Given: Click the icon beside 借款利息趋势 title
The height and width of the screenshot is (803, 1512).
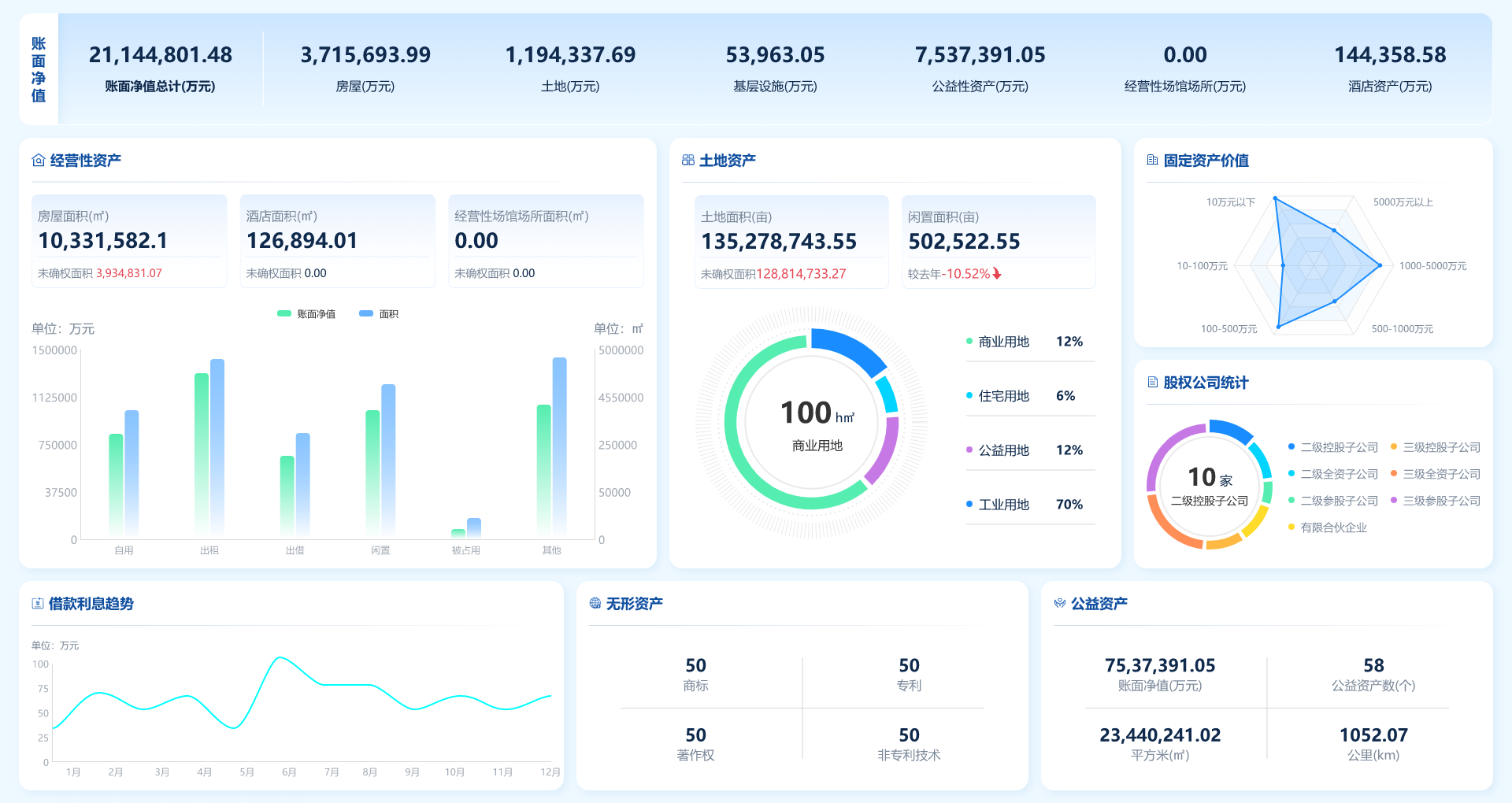Looking at the screenshot, I should [x=37, y=604].
